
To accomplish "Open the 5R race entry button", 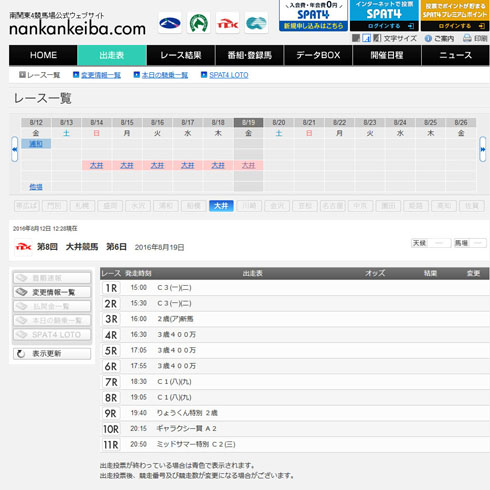I will coord(111,350).
